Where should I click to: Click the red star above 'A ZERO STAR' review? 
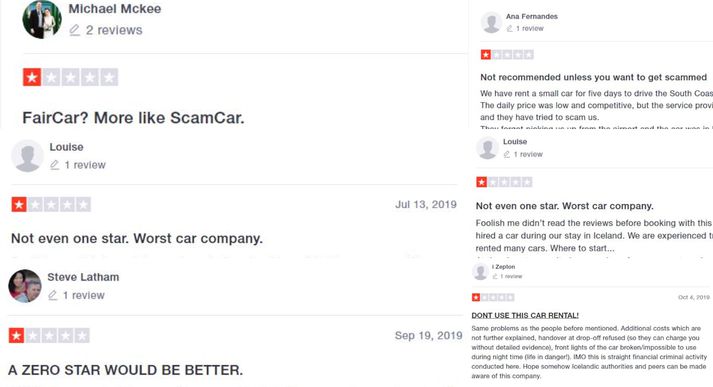tap(16, 336)
